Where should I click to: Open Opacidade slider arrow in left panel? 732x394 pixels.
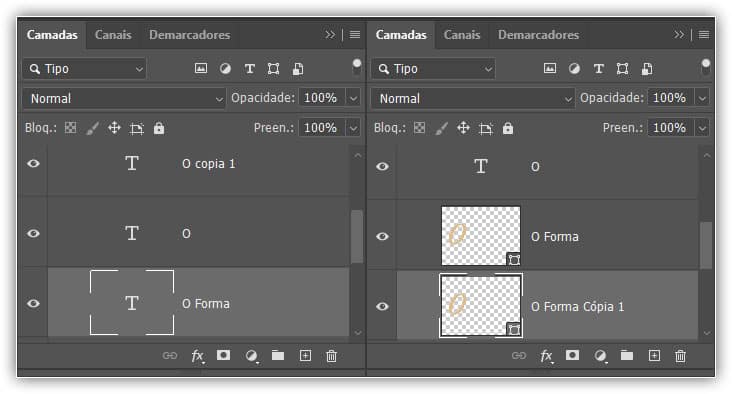click(353, 98)
